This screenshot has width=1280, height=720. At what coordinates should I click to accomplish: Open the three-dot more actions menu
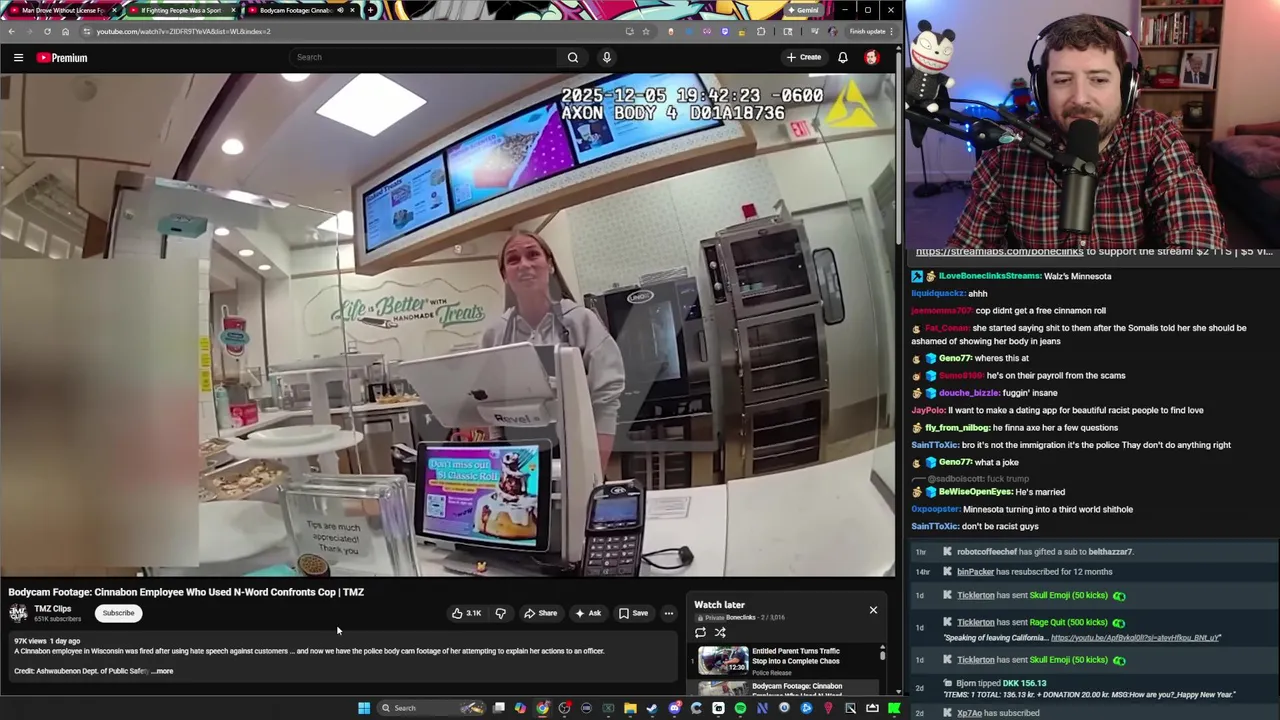[669, 613]
